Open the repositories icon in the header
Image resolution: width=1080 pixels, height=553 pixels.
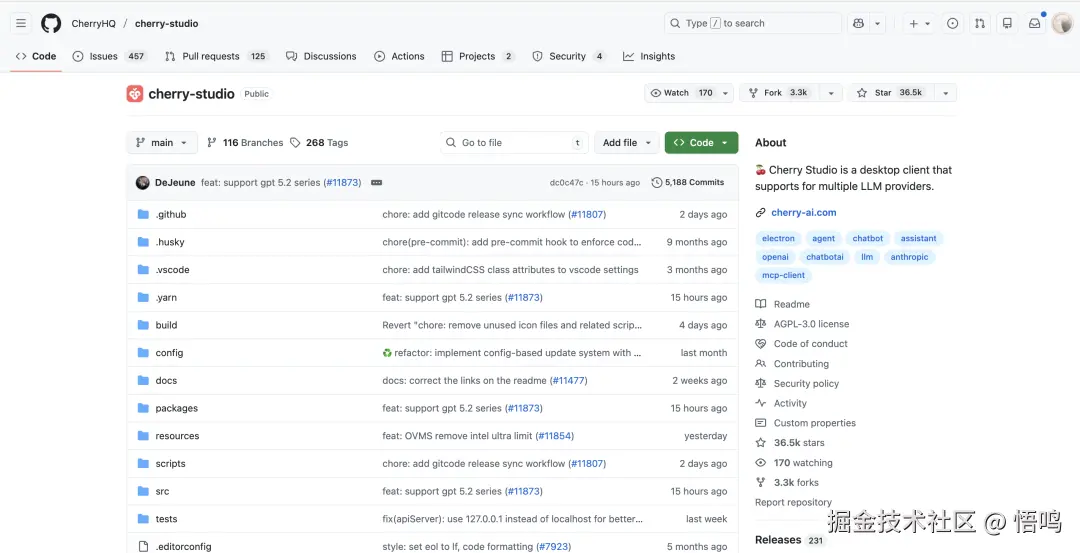pyautogui.click(x=1007, y=23)
